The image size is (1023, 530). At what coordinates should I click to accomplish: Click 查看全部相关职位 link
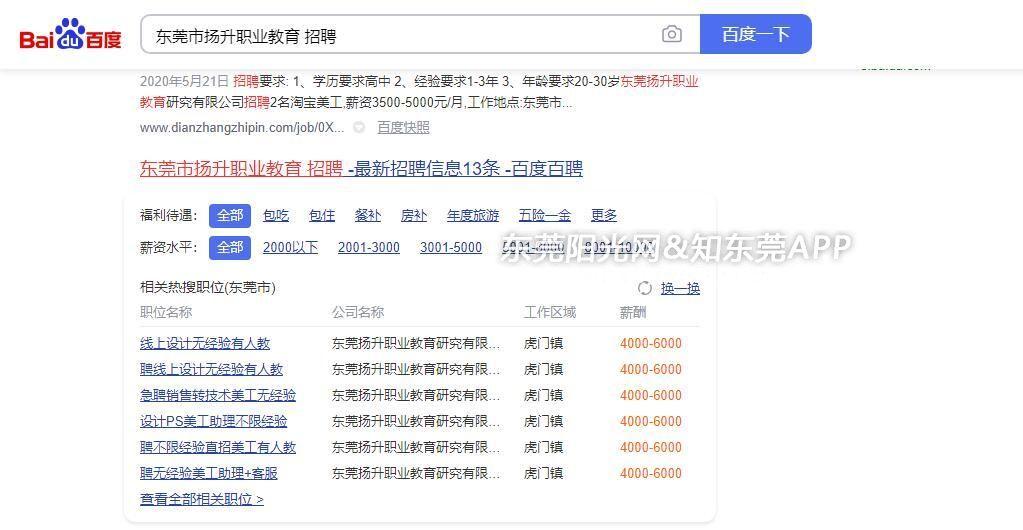[x=202, y=499]
